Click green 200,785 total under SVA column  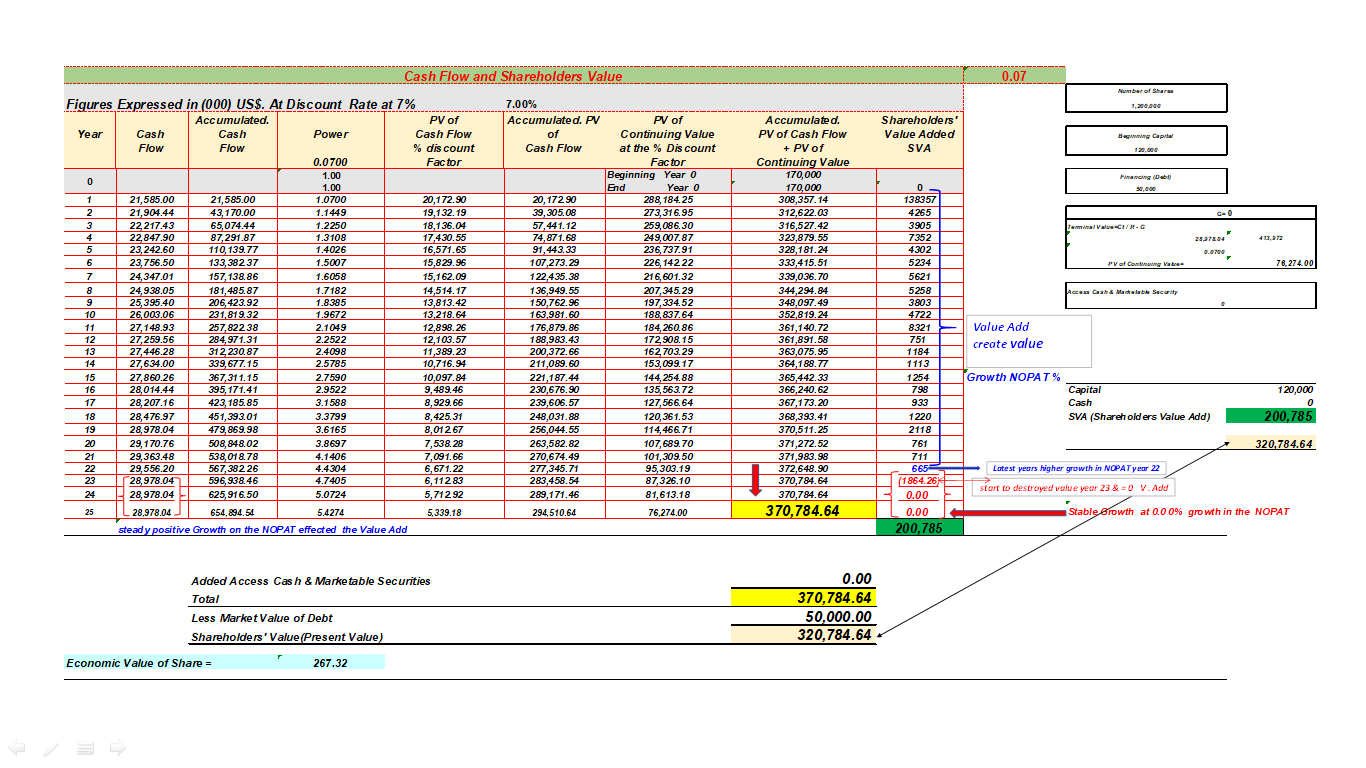[x=918, y=527]
